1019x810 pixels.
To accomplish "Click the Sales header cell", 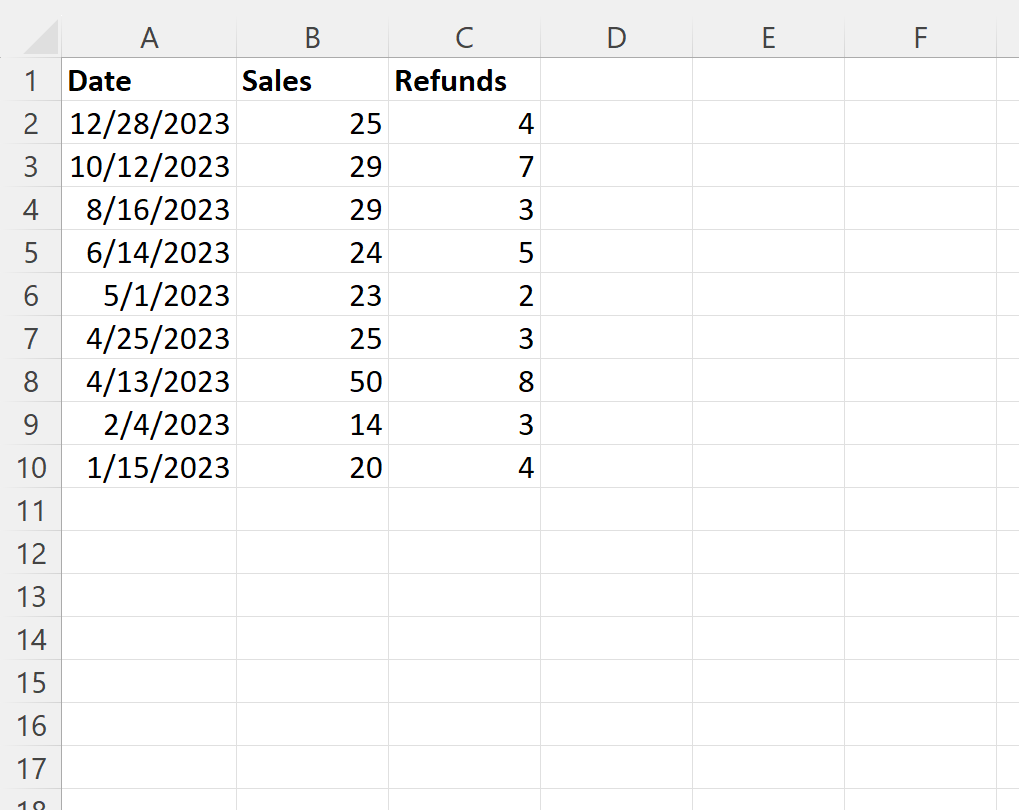I will [312, 81].
